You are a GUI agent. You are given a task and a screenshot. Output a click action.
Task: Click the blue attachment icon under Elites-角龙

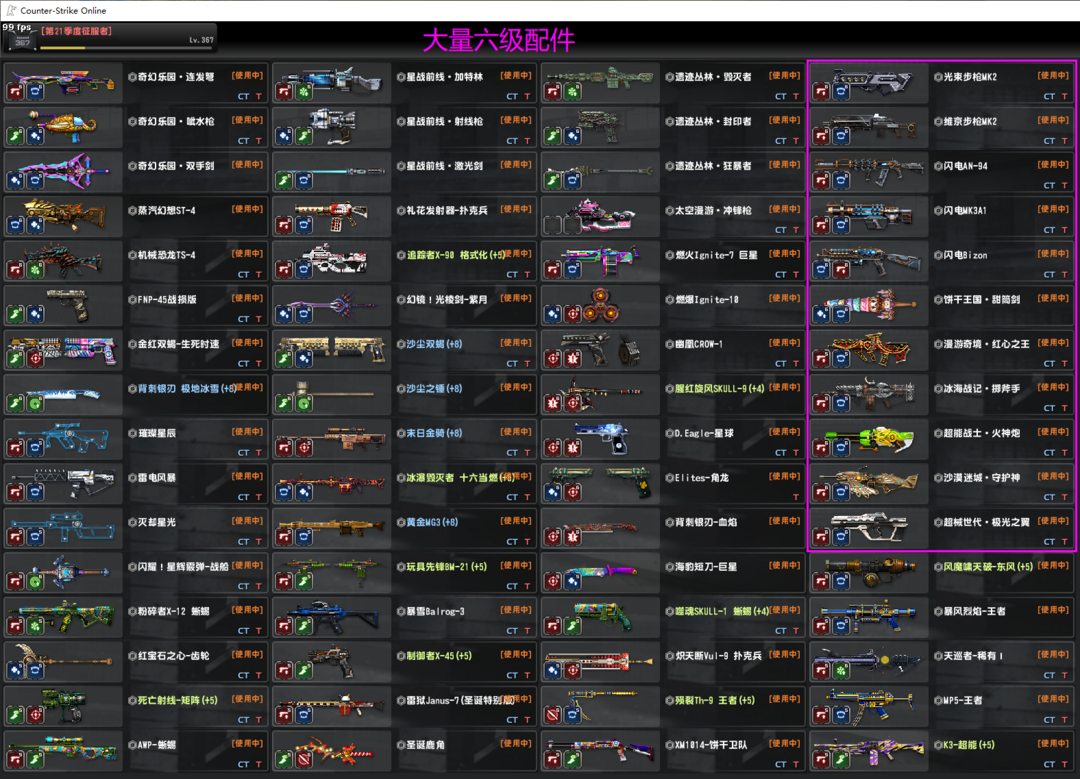[552, 492]
